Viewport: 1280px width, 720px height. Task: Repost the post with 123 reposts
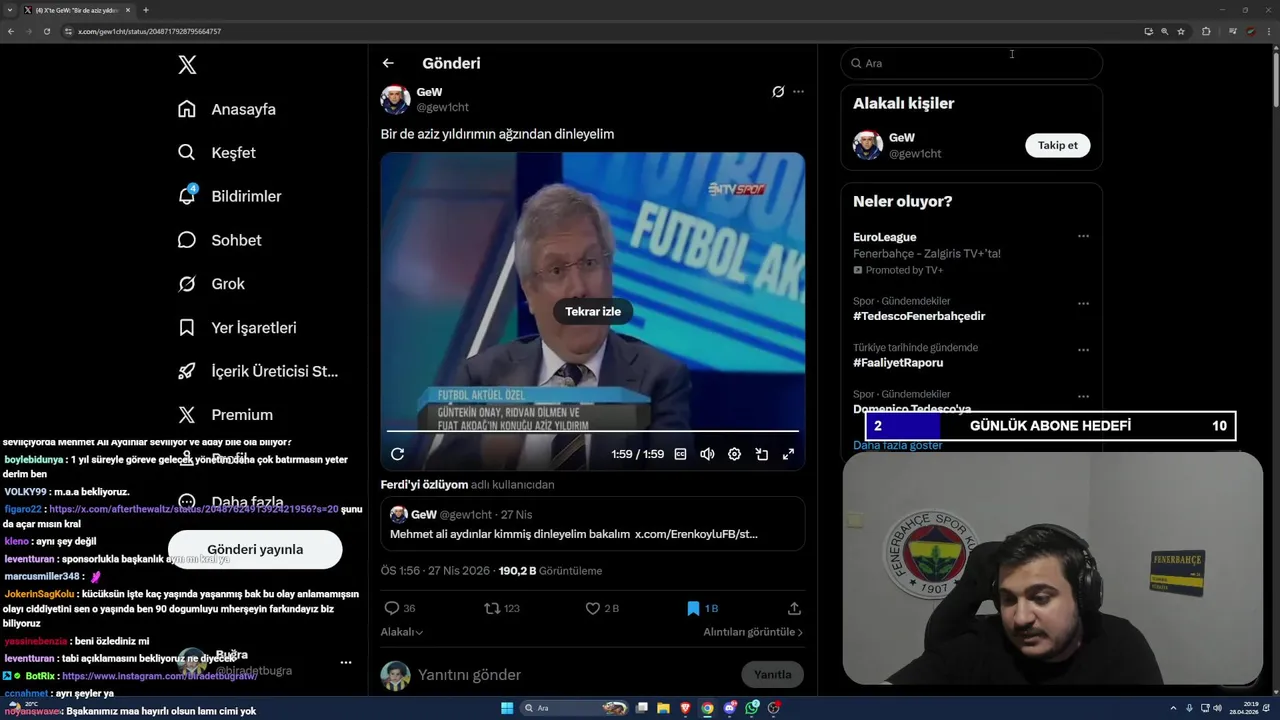coord(502,608)
